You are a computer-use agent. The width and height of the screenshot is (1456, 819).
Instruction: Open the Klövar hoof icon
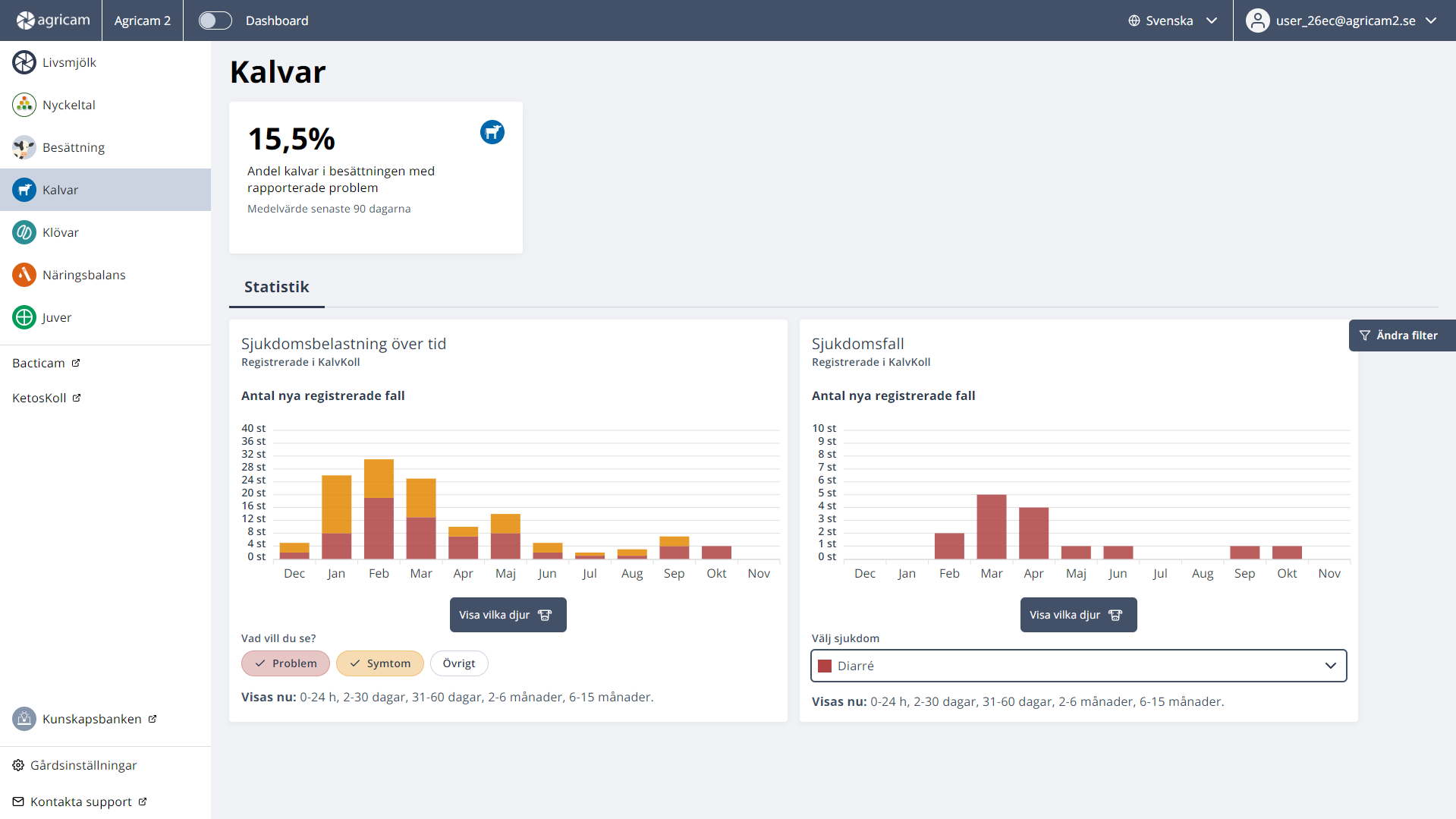(24, 232)
